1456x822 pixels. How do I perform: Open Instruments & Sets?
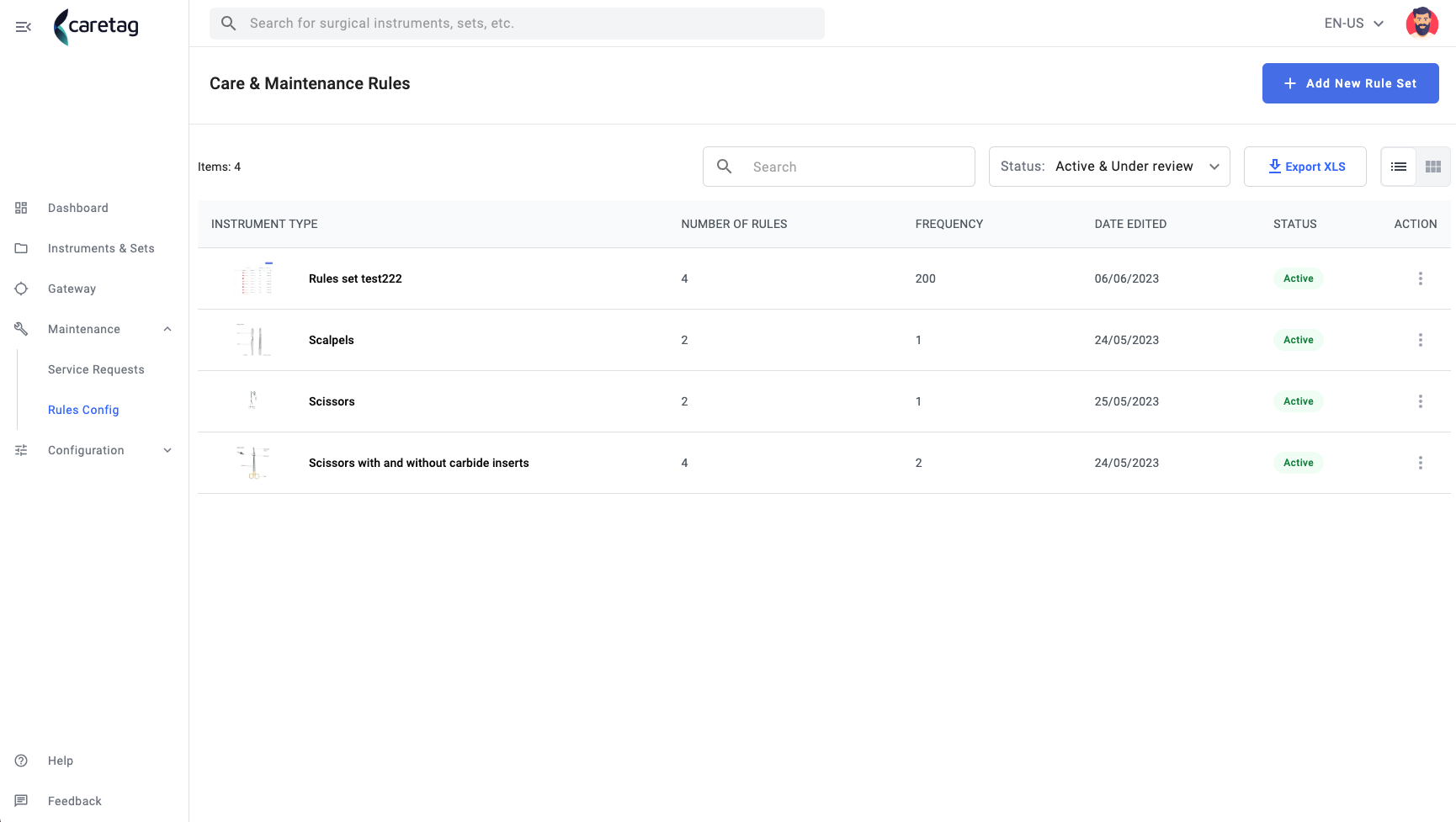(101, 248)
